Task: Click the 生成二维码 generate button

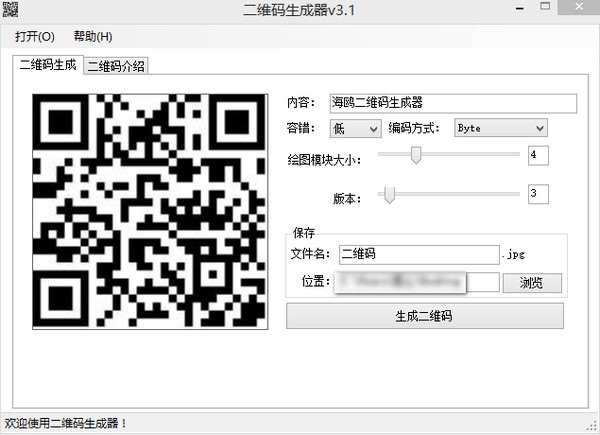Action: [x=425, y=316]
